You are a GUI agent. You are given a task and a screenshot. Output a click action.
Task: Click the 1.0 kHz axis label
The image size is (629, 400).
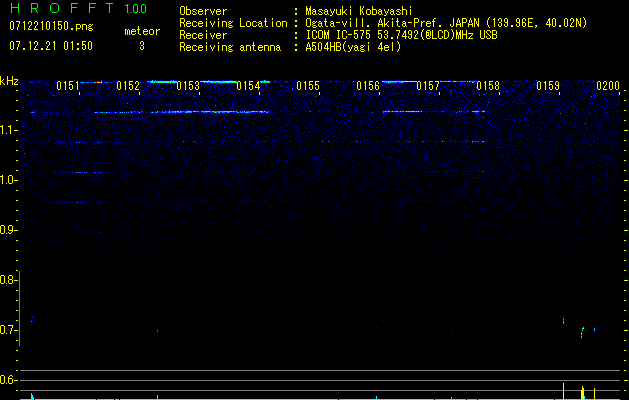(x=9, y=180)
